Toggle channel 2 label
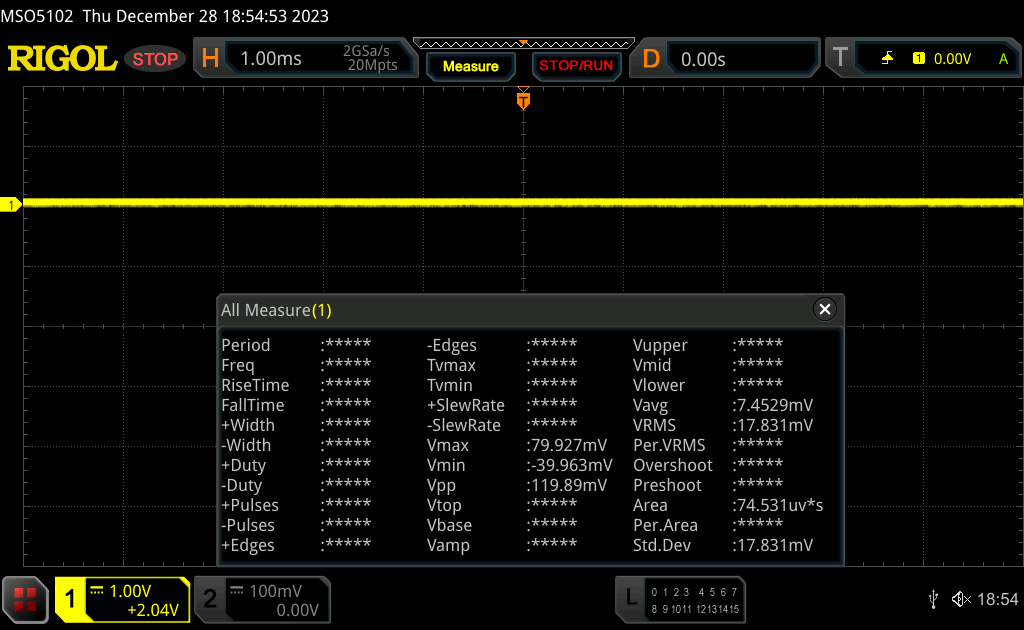The height and width of the screenshot is (630, 1024). click(x=210, y=599)
